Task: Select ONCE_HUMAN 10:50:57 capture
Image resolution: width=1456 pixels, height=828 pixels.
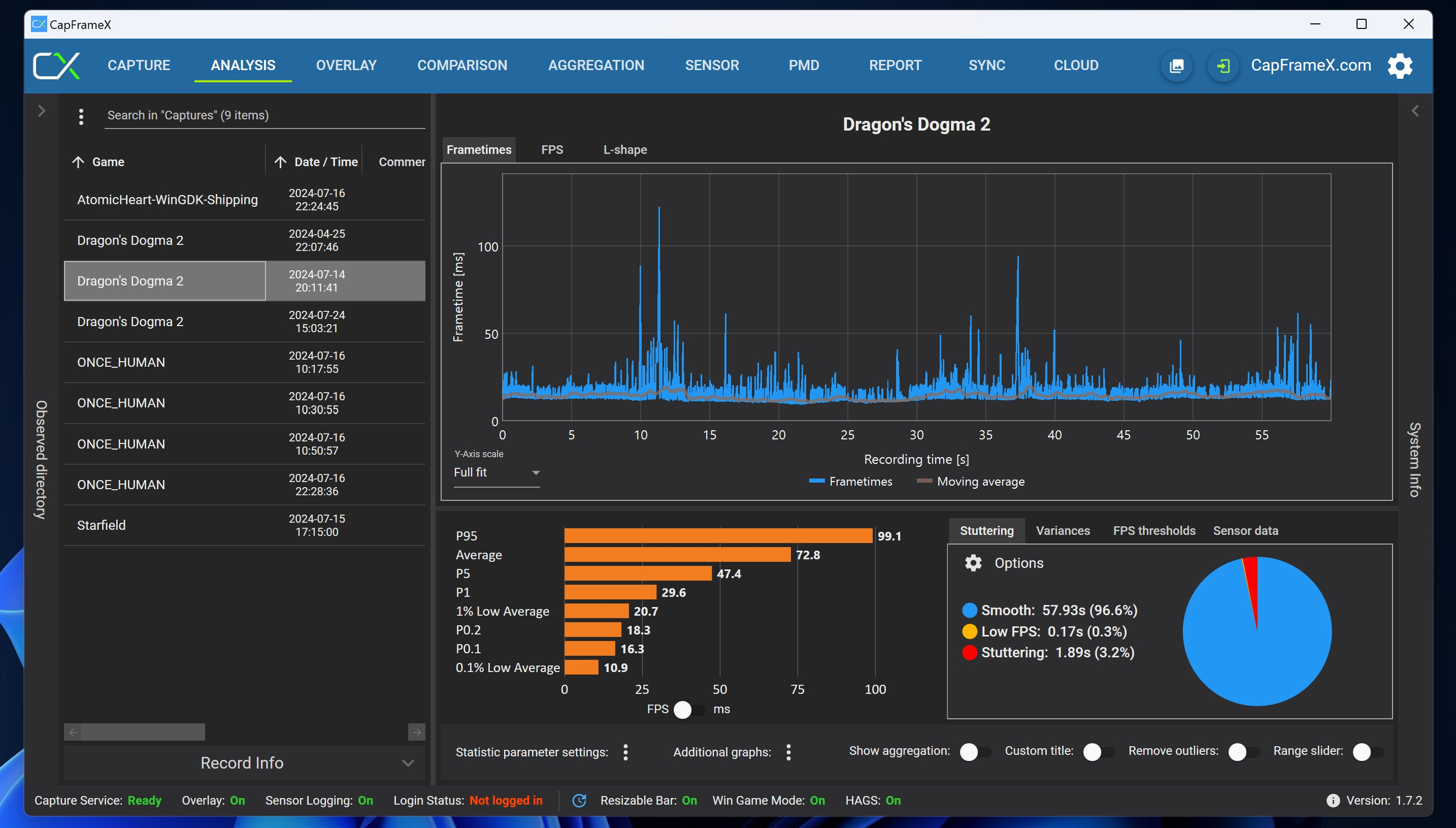Action: click(x=244, y=444)
